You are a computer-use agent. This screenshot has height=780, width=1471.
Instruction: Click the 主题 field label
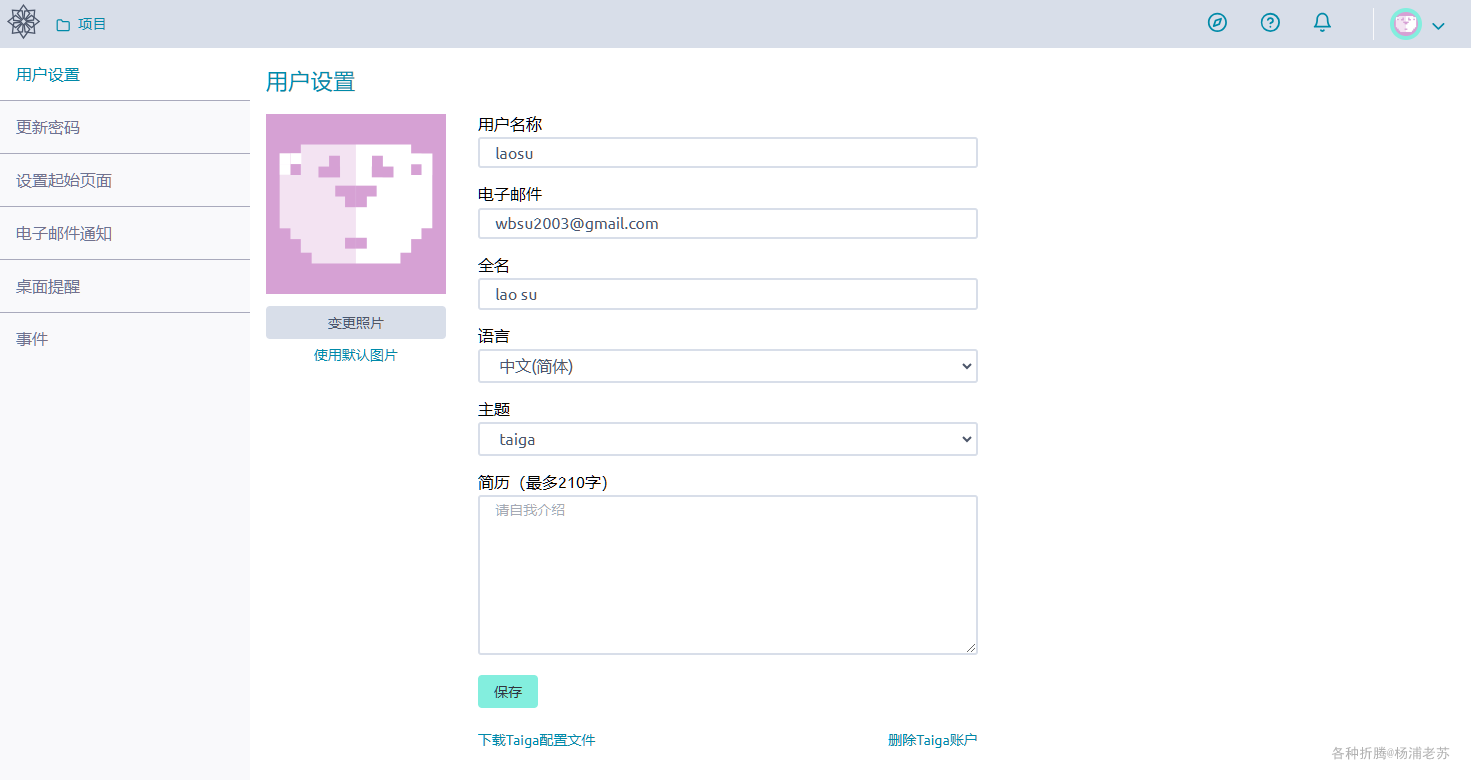pos(494,409)
